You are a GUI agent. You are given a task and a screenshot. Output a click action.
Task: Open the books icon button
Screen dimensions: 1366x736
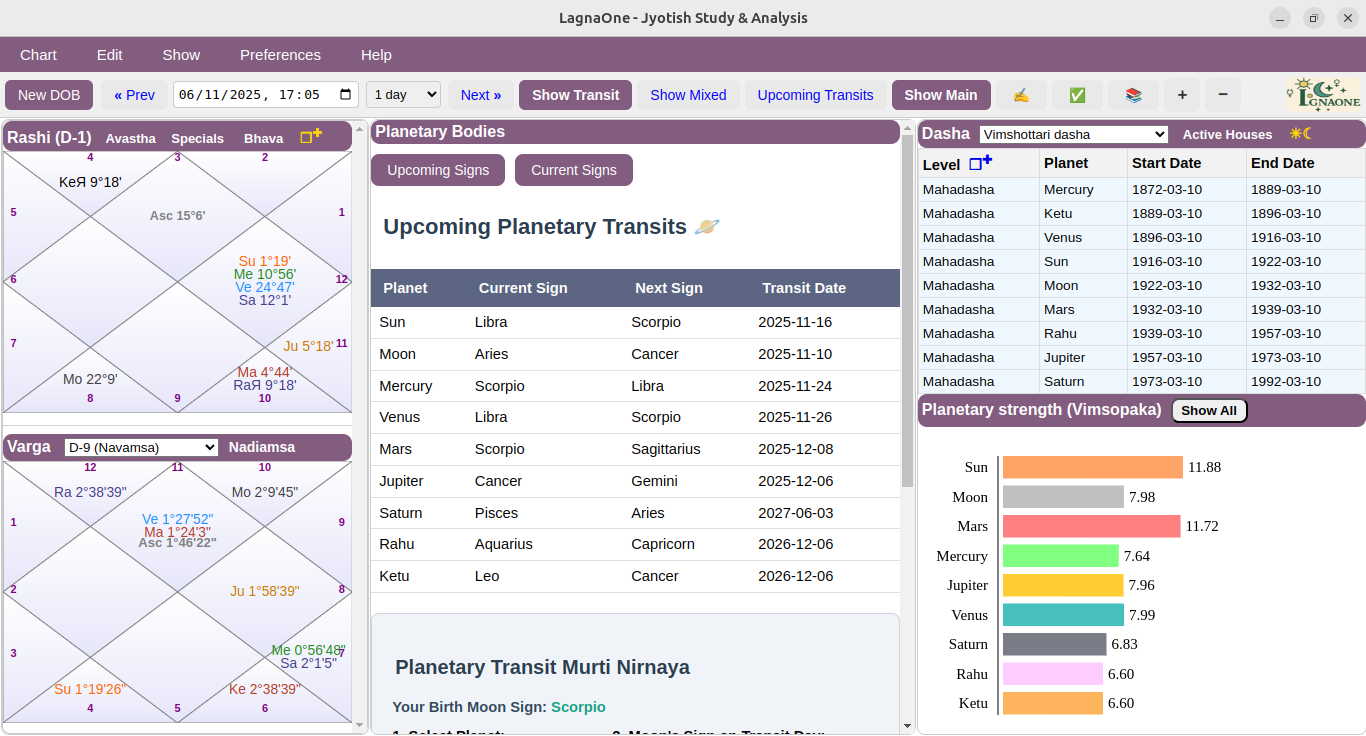coord(1133,95)
